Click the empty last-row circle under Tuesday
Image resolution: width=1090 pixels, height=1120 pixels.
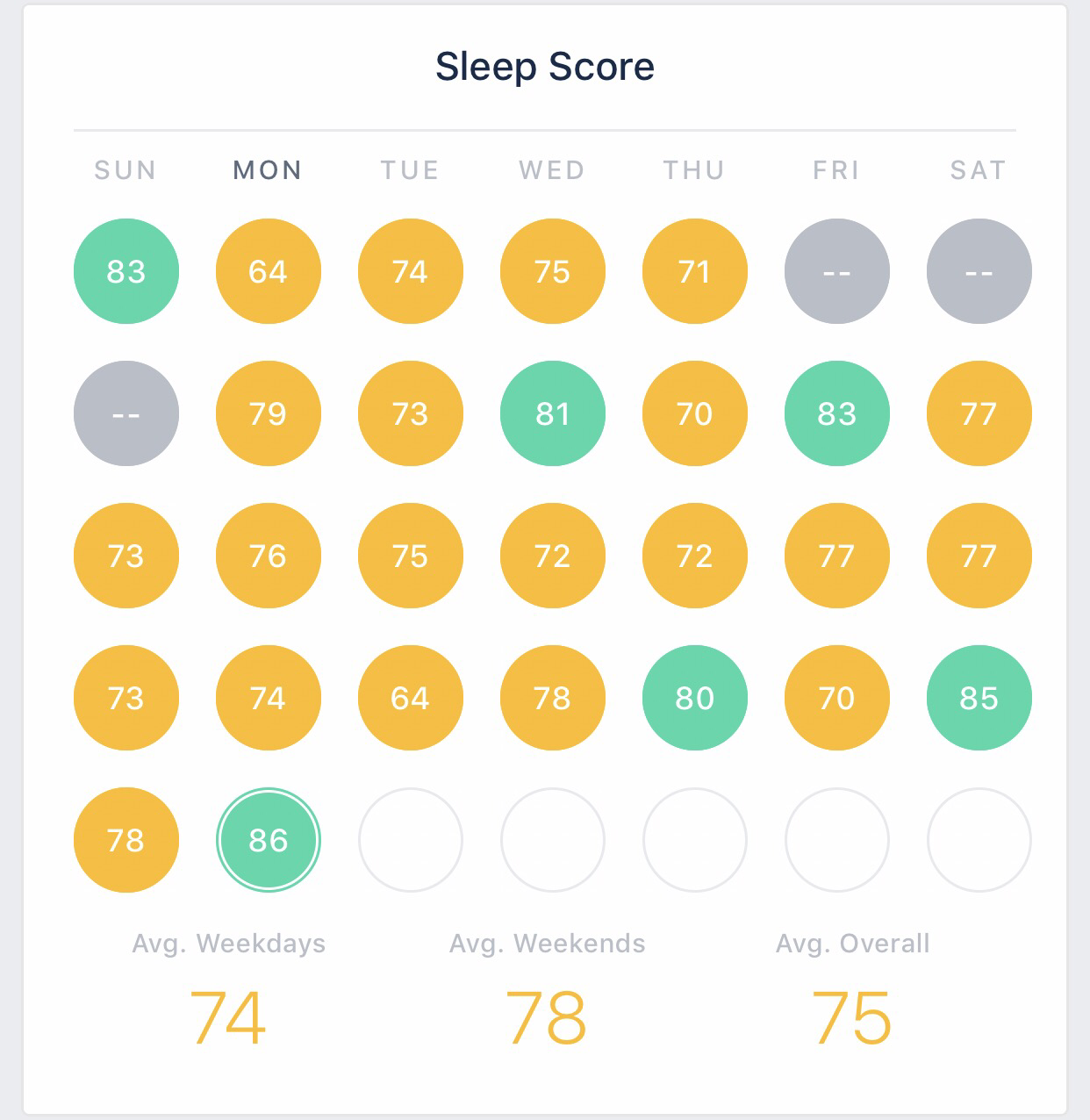coord(410,840)
